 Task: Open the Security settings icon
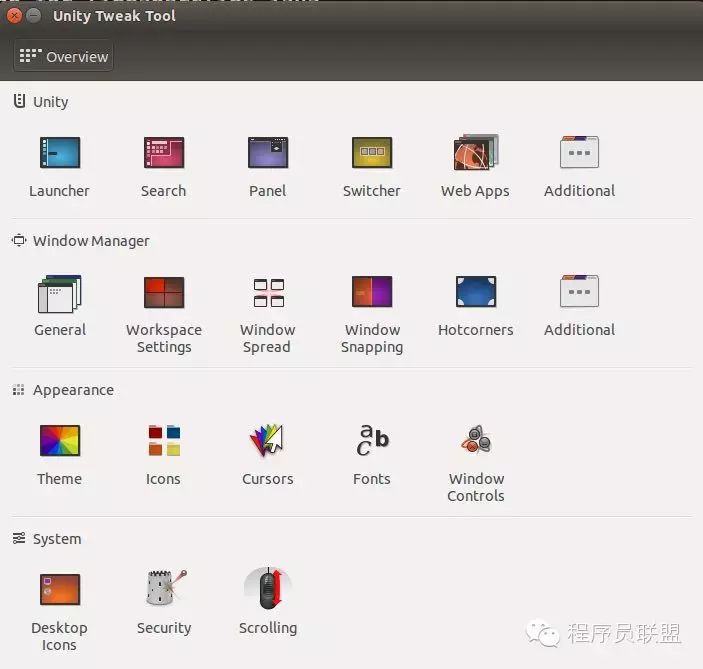166,587
